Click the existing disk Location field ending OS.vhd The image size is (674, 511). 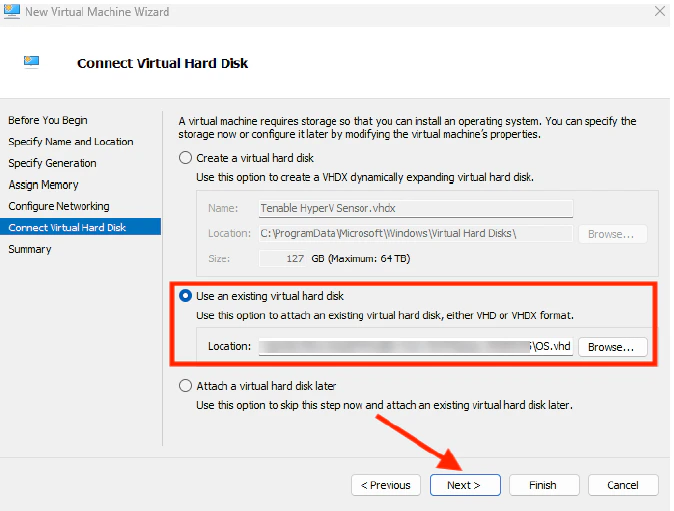(416, 346)
